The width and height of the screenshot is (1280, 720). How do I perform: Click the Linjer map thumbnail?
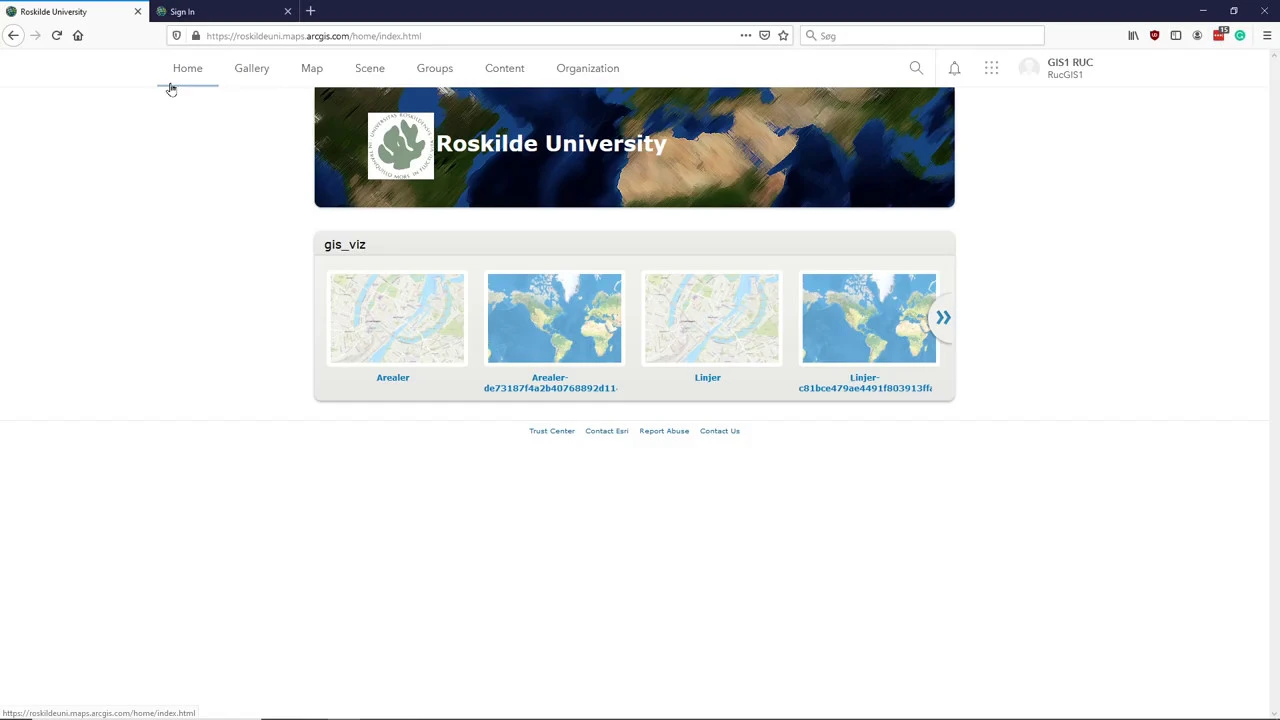[711, 318]
